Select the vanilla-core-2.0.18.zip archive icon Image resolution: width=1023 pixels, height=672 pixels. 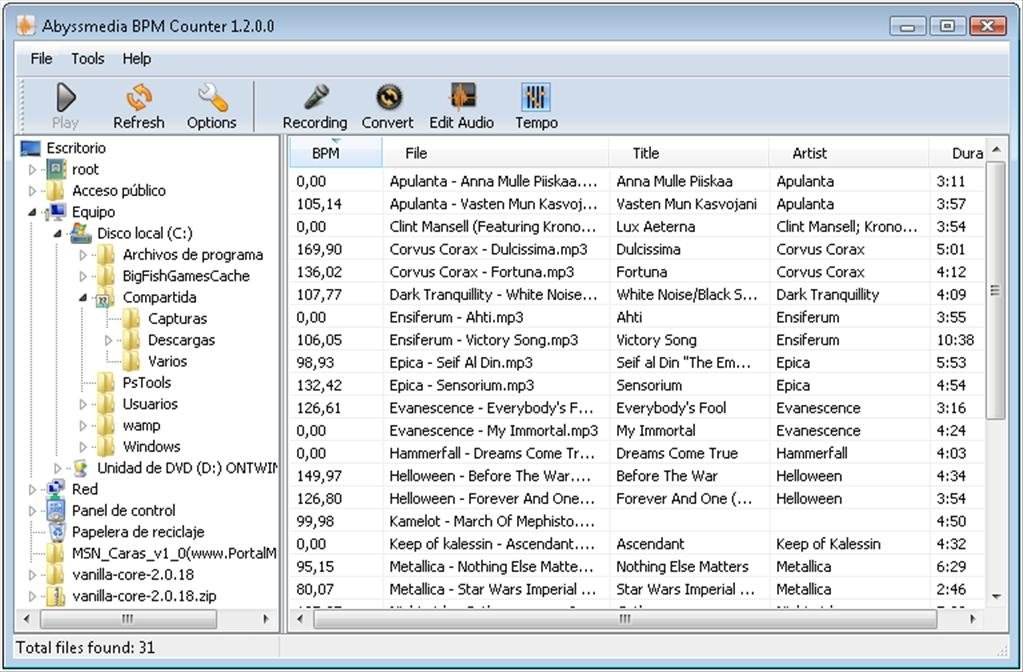tap(55, 596)
